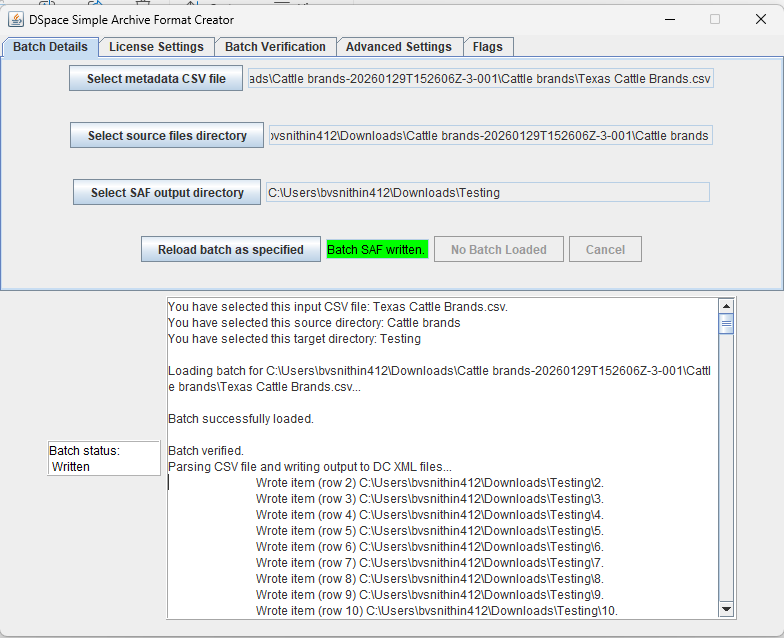This screenshot has width=784, height=638.
Task: Choose Select SAF output directory button
Action: 167,192
